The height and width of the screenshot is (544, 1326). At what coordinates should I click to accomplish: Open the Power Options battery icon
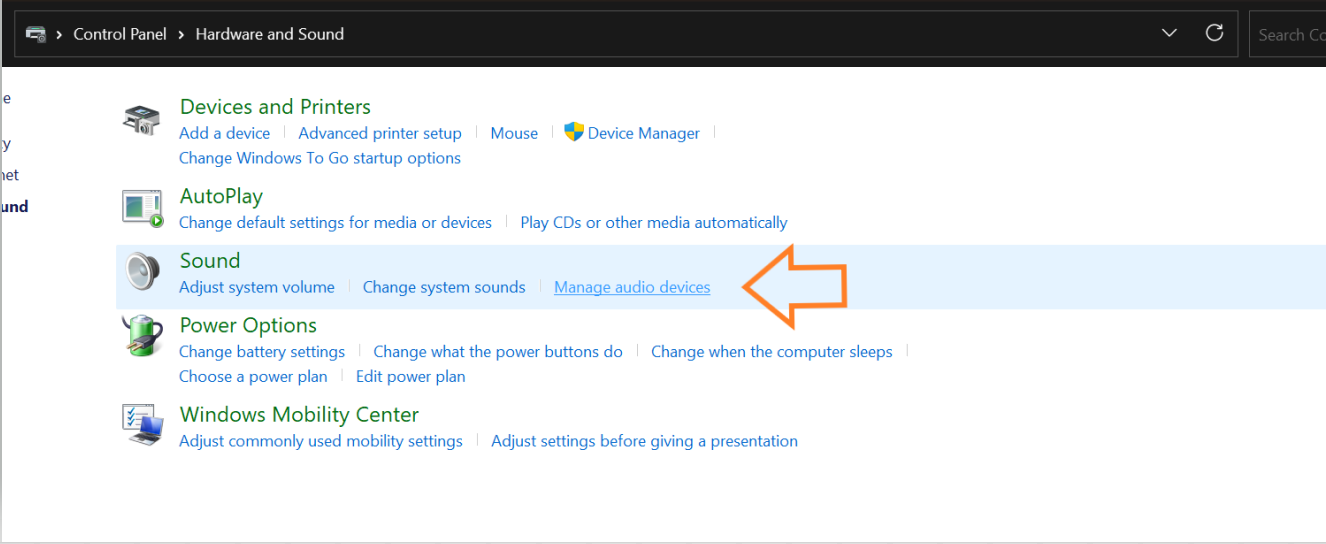click(142, 337)
